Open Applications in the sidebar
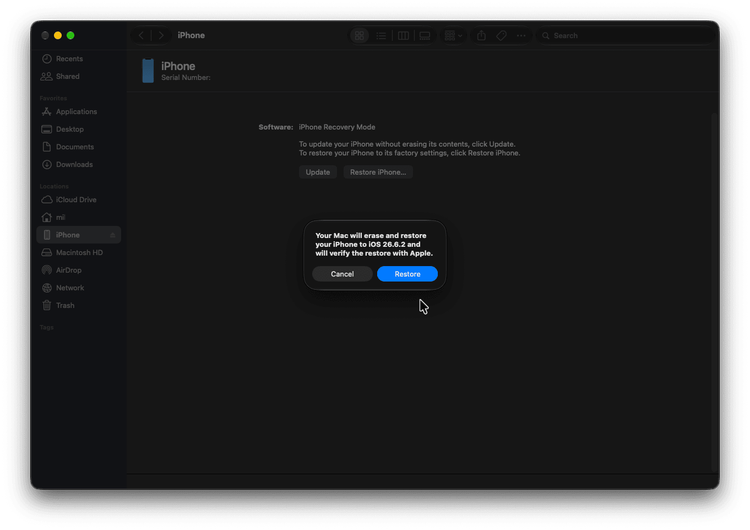 coord(78,111)
